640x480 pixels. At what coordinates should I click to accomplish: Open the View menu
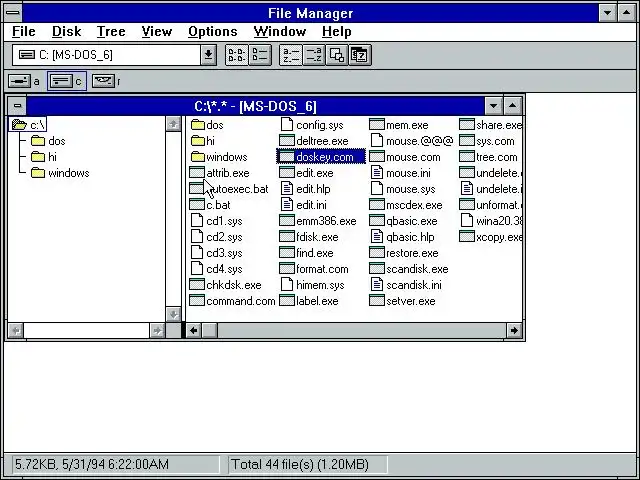[157, 31]
